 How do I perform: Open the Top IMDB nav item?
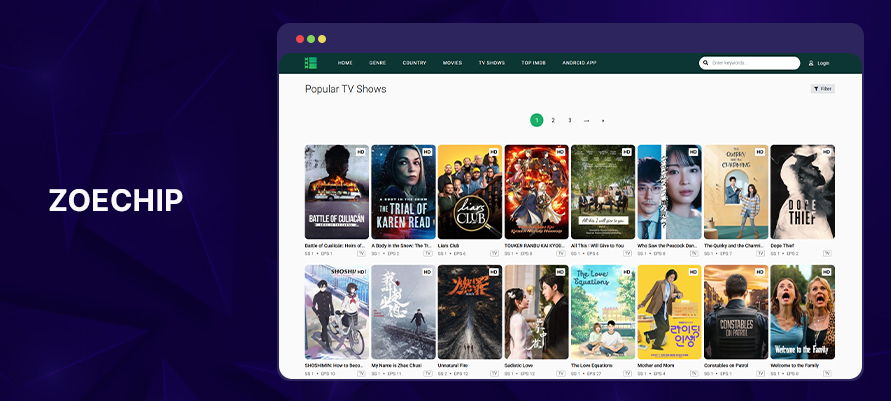(x=534, y=63)
